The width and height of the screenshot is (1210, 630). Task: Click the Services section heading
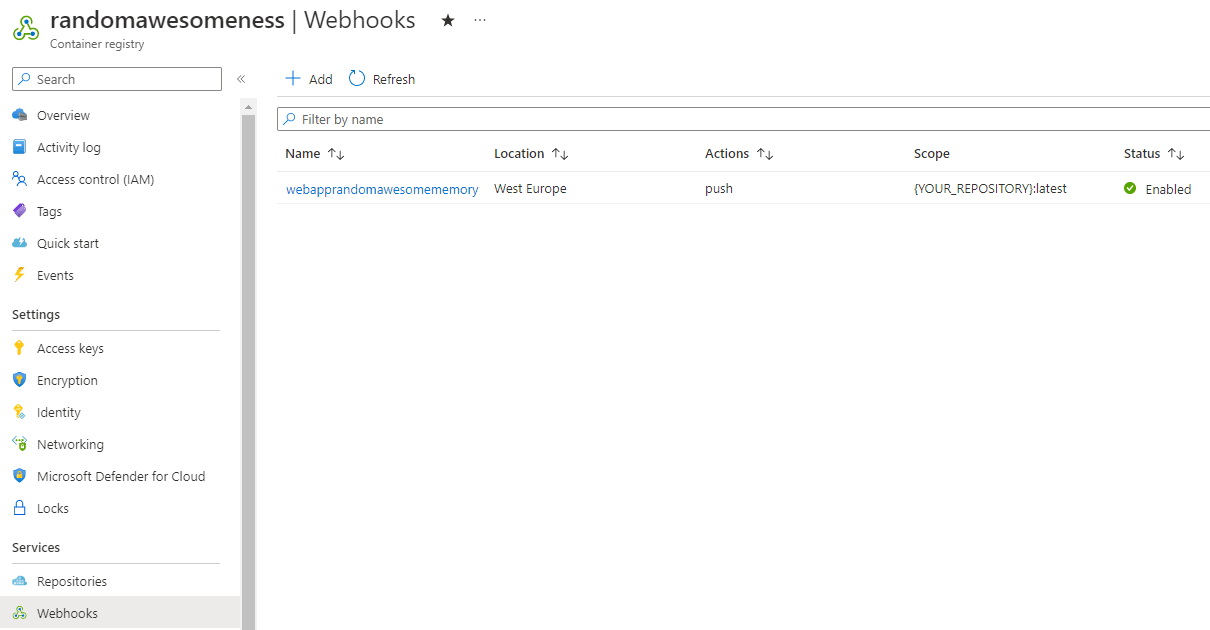pyautogui.click(x=36, y=547)
